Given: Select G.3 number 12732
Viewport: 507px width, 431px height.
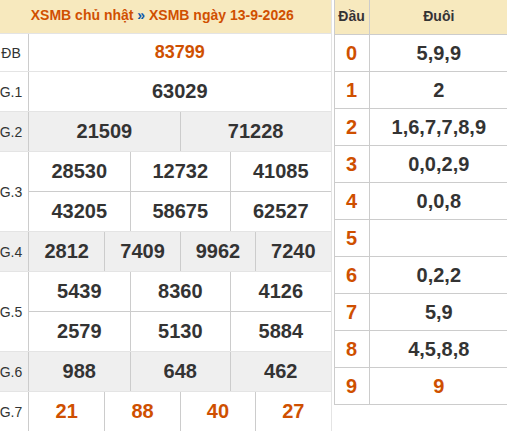Looking at the screenshot, I should [180, 171].
